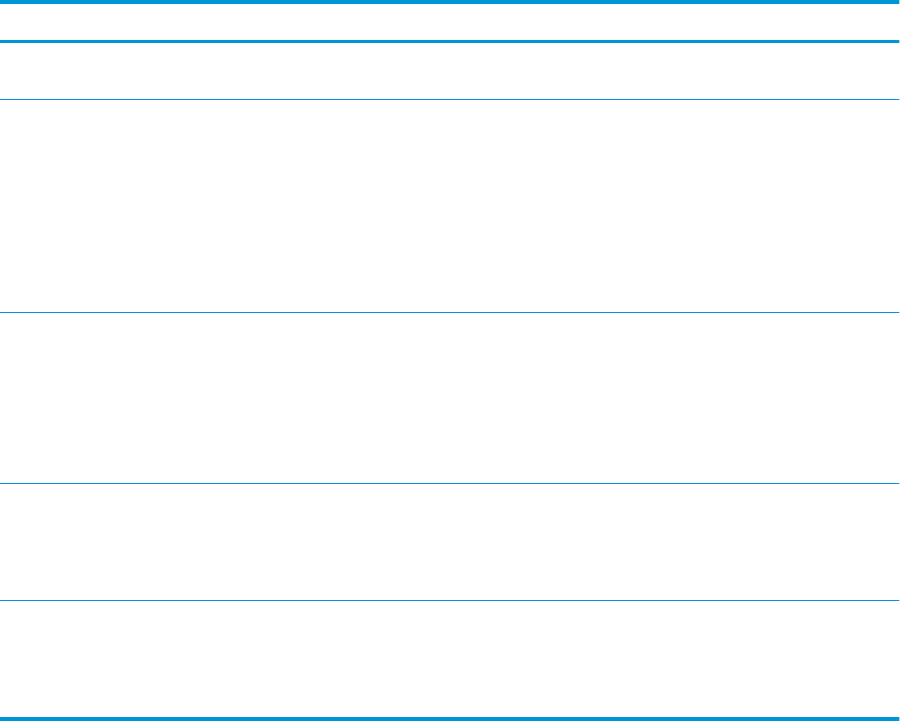Click the divider above the last row

tap(450, 600)
